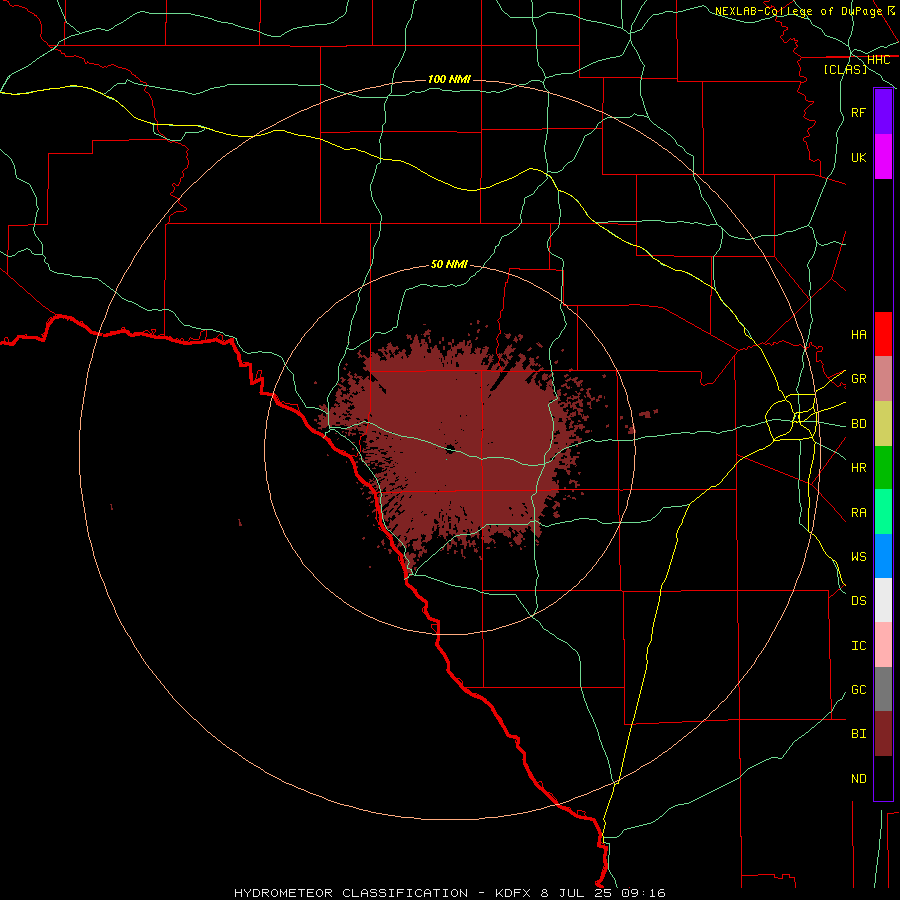
Task: Pick the DS dry snow white swatch
Action: 883,600
